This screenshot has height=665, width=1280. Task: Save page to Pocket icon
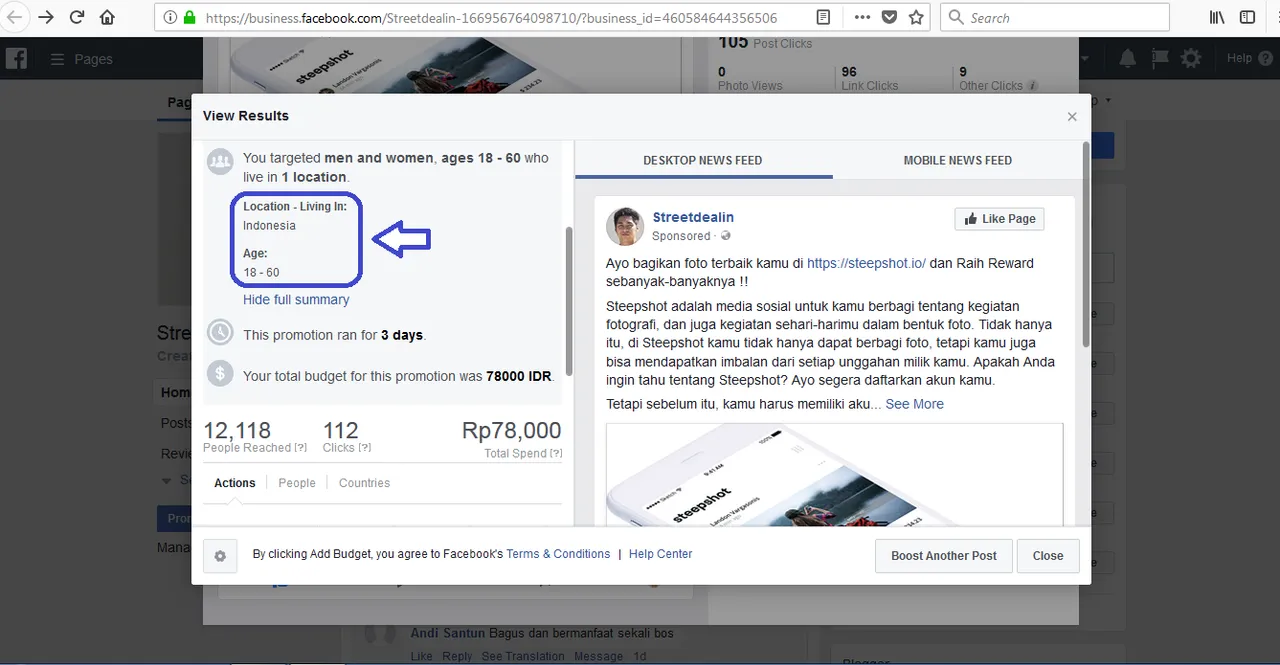coord(891,17)
